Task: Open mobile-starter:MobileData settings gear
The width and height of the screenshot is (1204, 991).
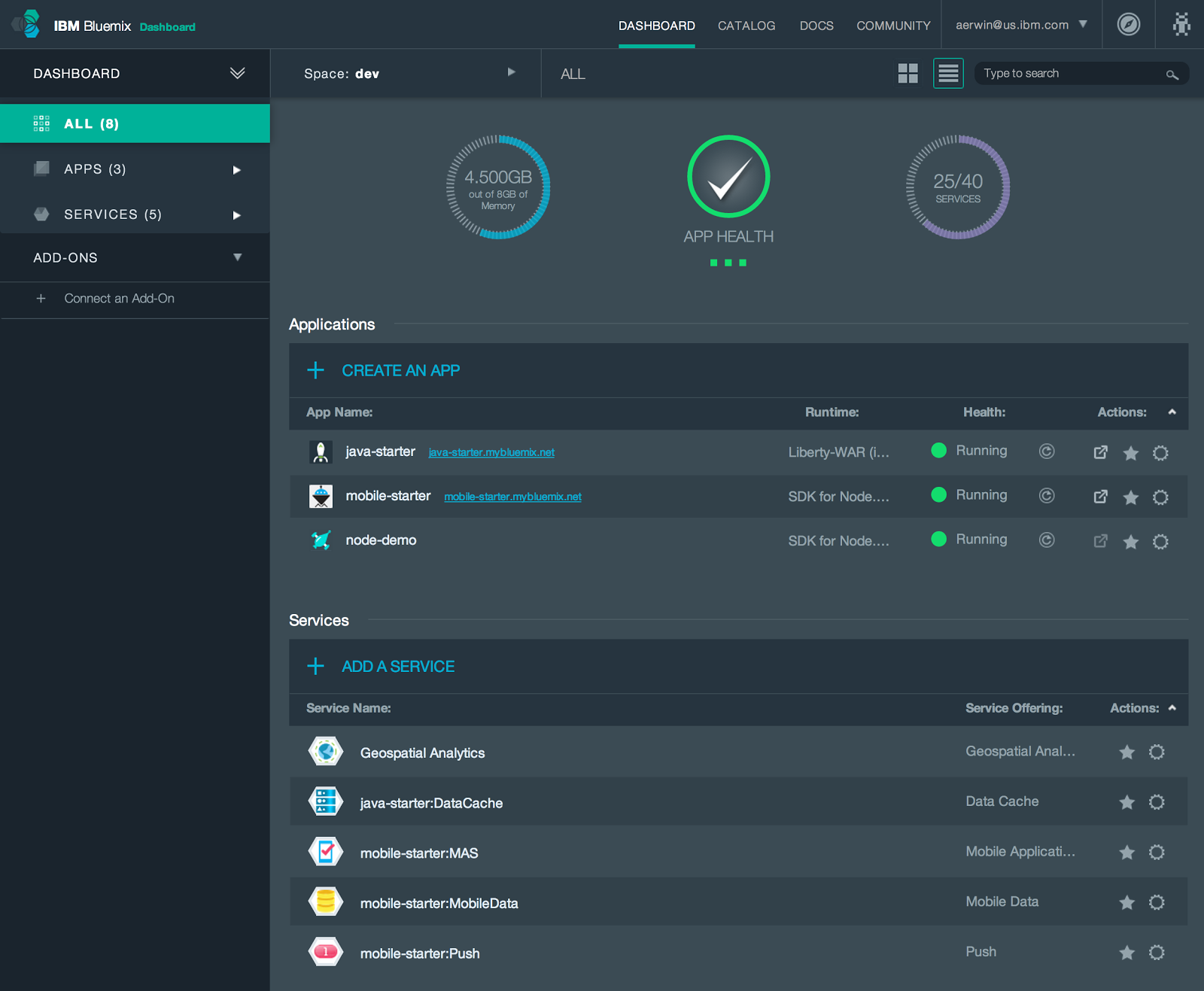Action: pyautogui.click(x=1157, y=902)
